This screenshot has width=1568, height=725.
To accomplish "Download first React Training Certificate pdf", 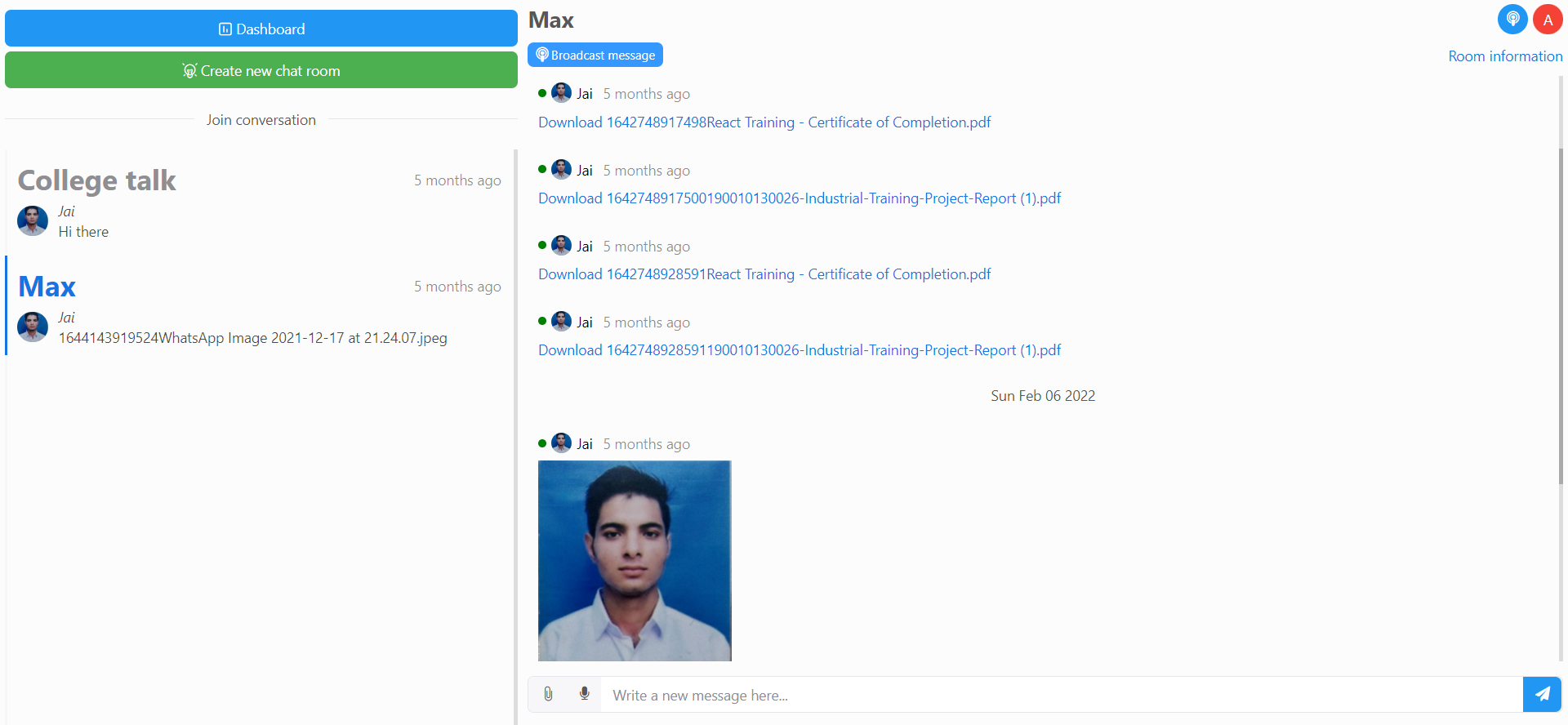I will point(764,122).
